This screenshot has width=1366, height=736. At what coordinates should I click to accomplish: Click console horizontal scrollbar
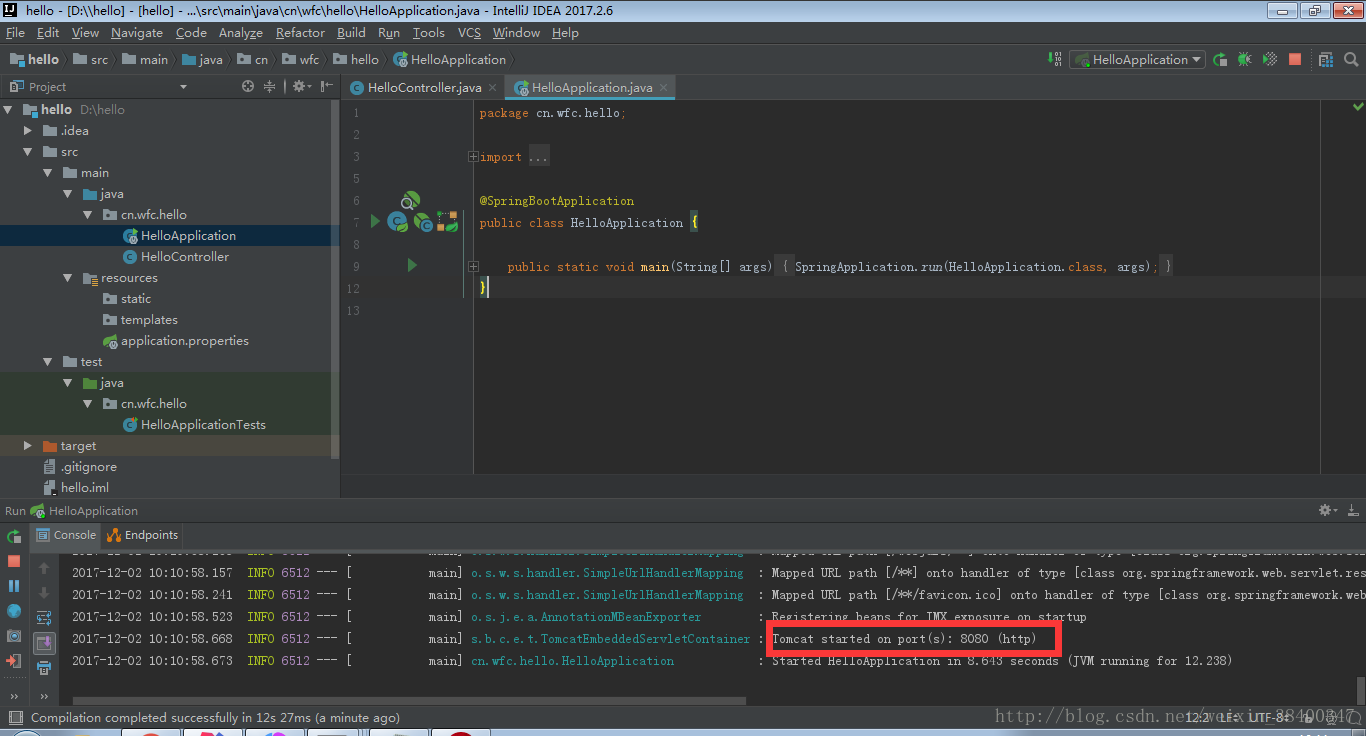[408, 701]
